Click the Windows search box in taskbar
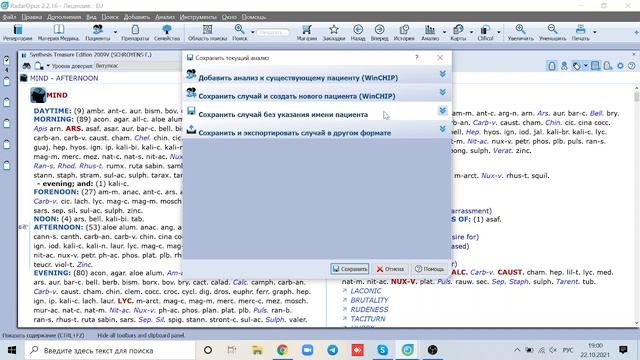This screenshot has height=360, width=640. (x=110, y=350)
